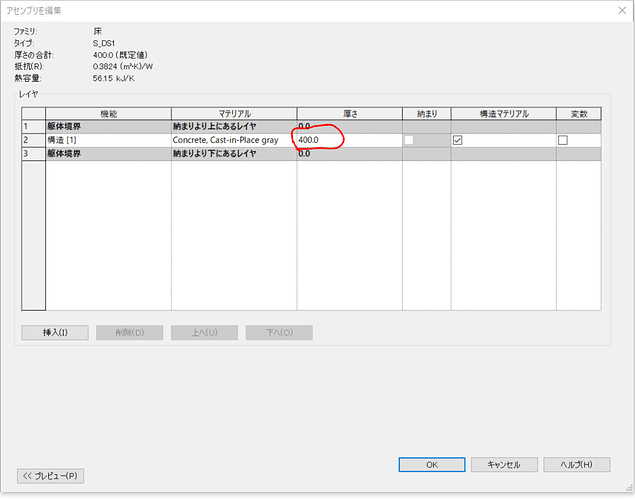
Task: Click the 56.15 kJ/K thermal mass value
Action: (113, 78)
